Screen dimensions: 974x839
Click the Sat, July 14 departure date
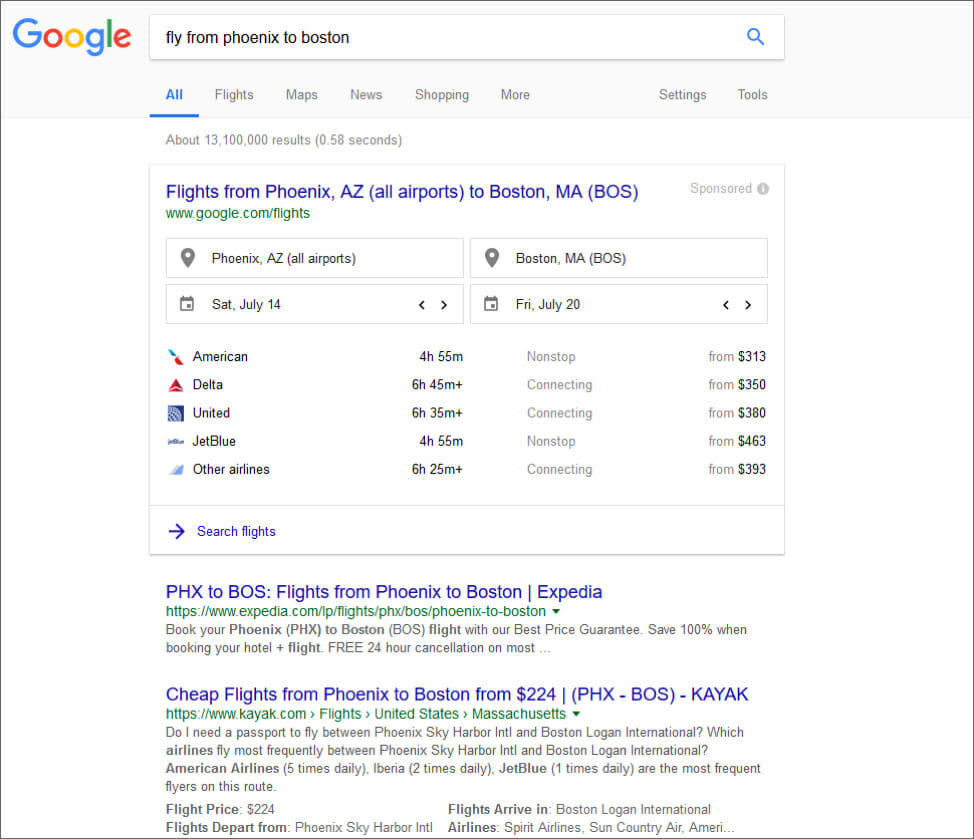point(246,304)
